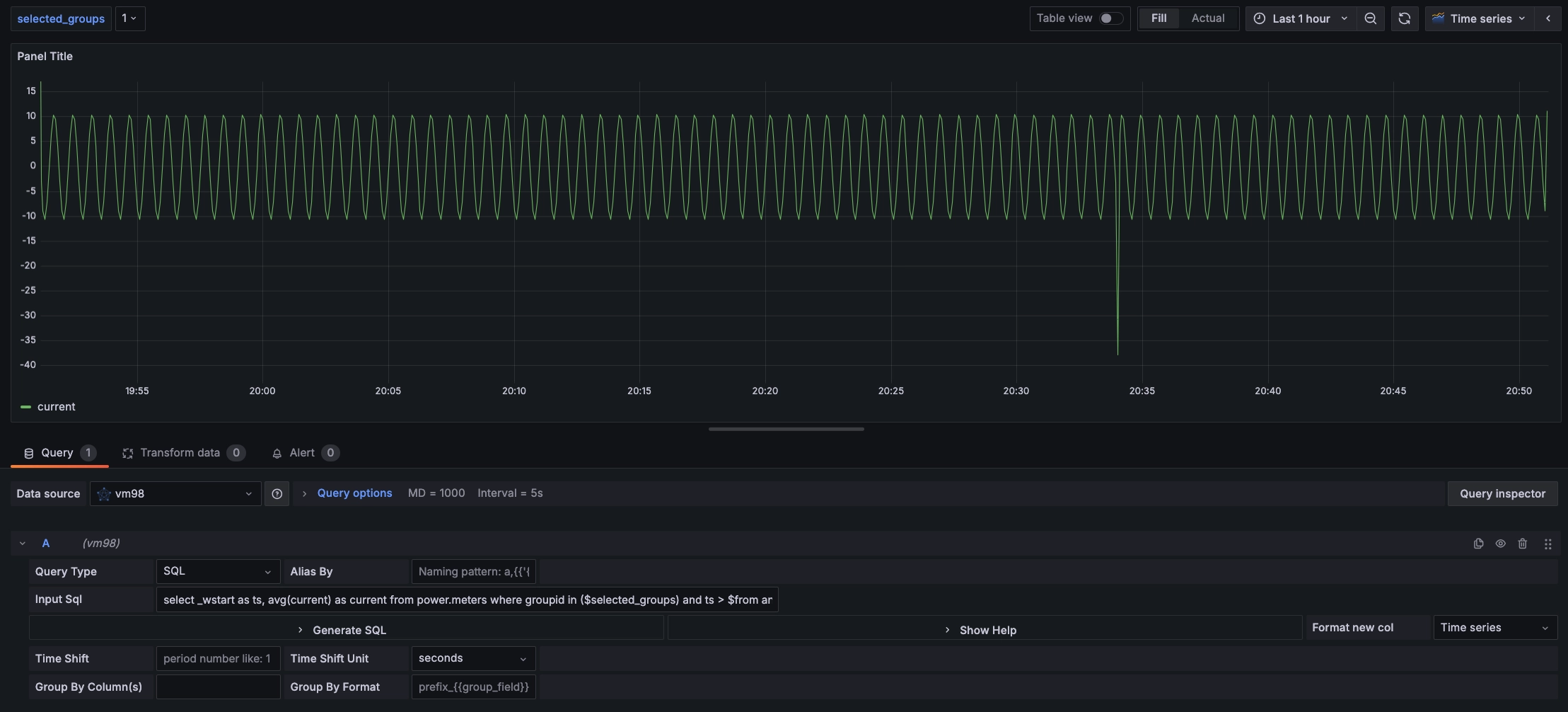The height and width of the screenshot is (712, 1568).
Task: Click the Input Sql query field
Action: 467,599
